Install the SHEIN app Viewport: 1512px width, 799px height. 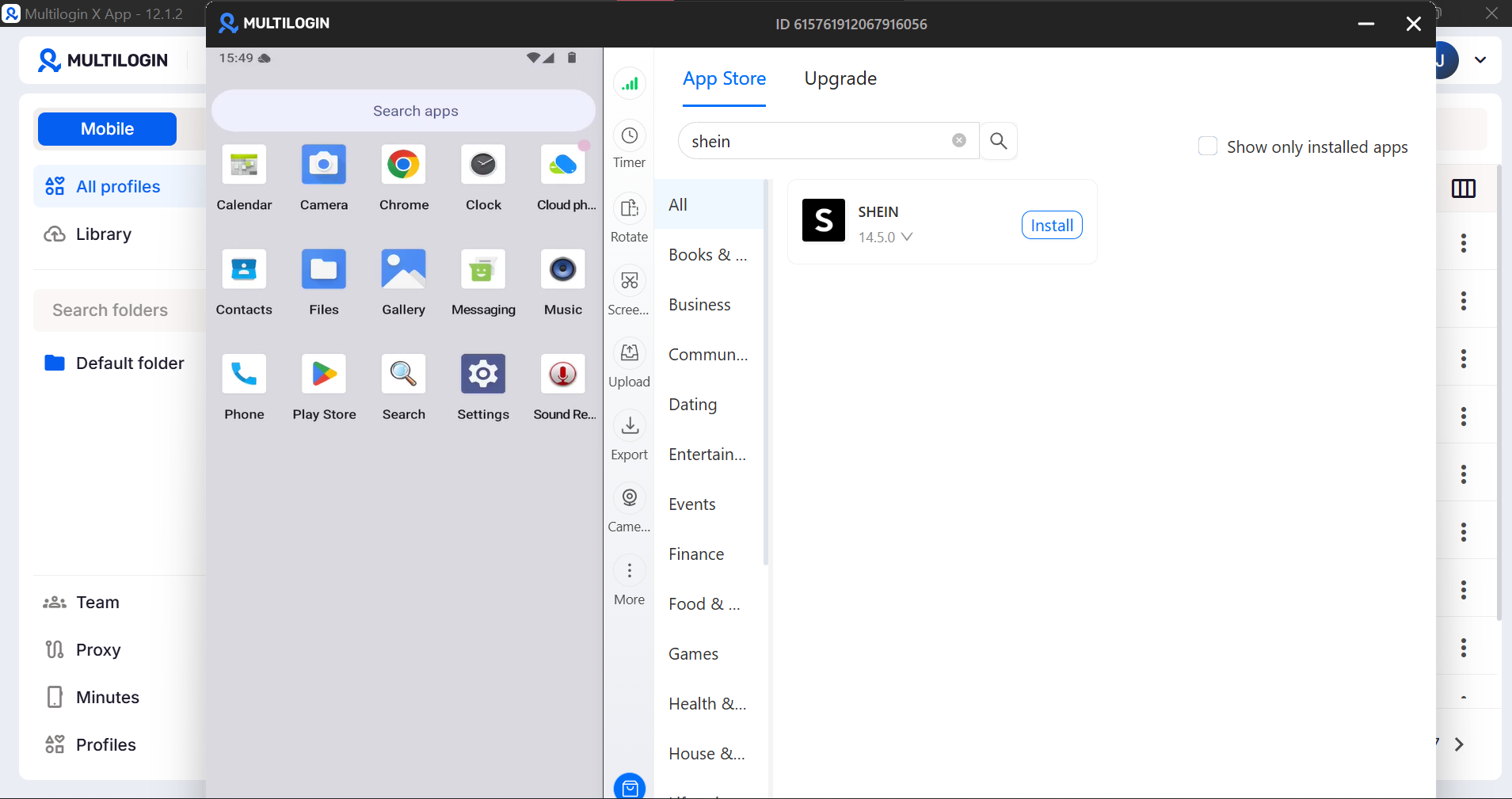coord(1051,226)
